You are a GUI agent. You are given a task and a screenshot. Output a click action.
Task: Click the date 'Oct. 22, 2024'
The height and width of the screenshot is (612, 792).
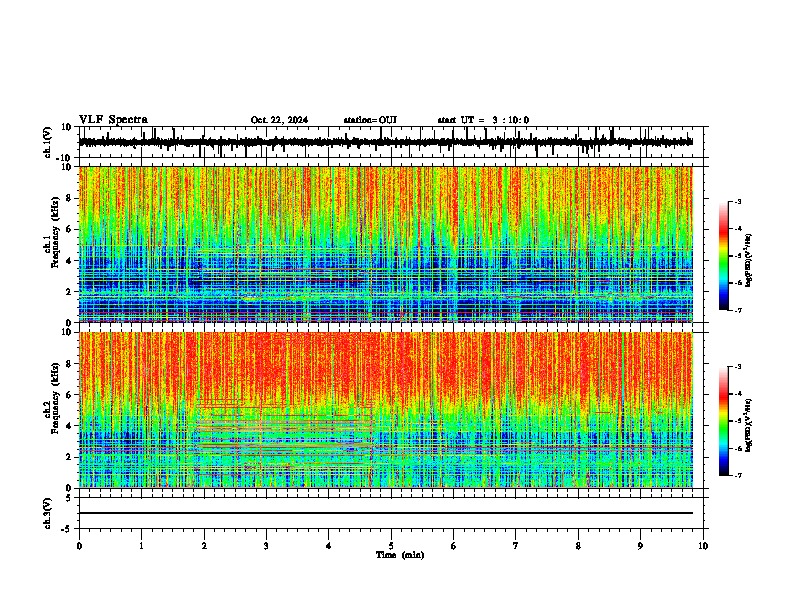tap(279, 120)
